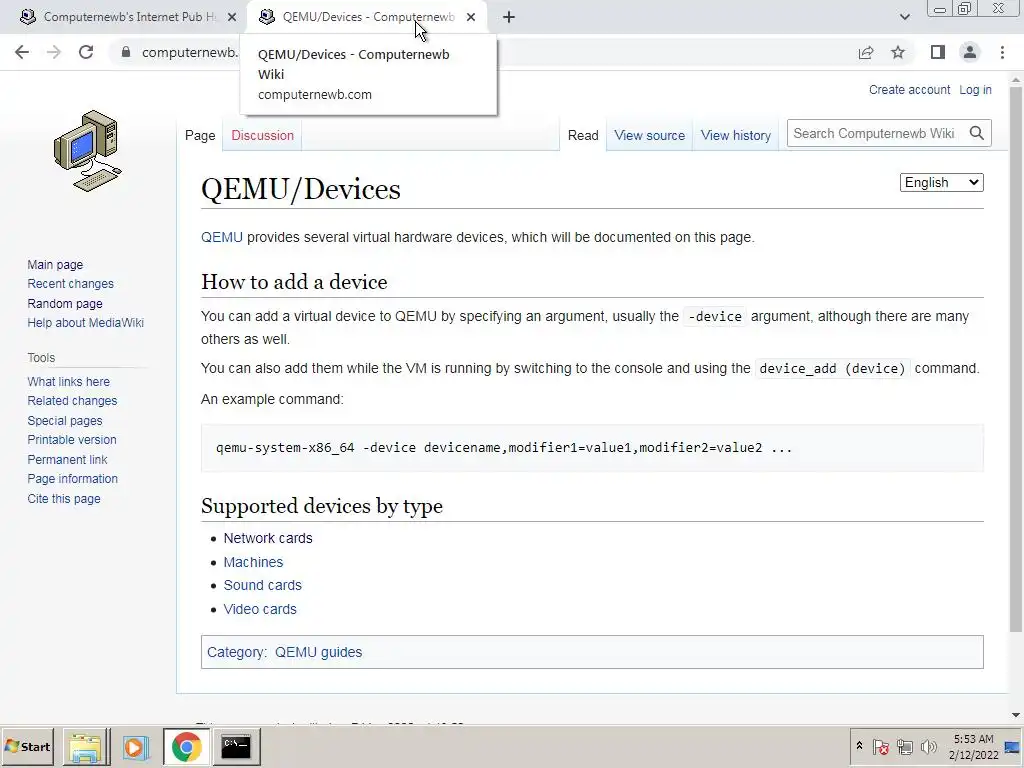Click the padlock site info icon

tap(126, 52)
